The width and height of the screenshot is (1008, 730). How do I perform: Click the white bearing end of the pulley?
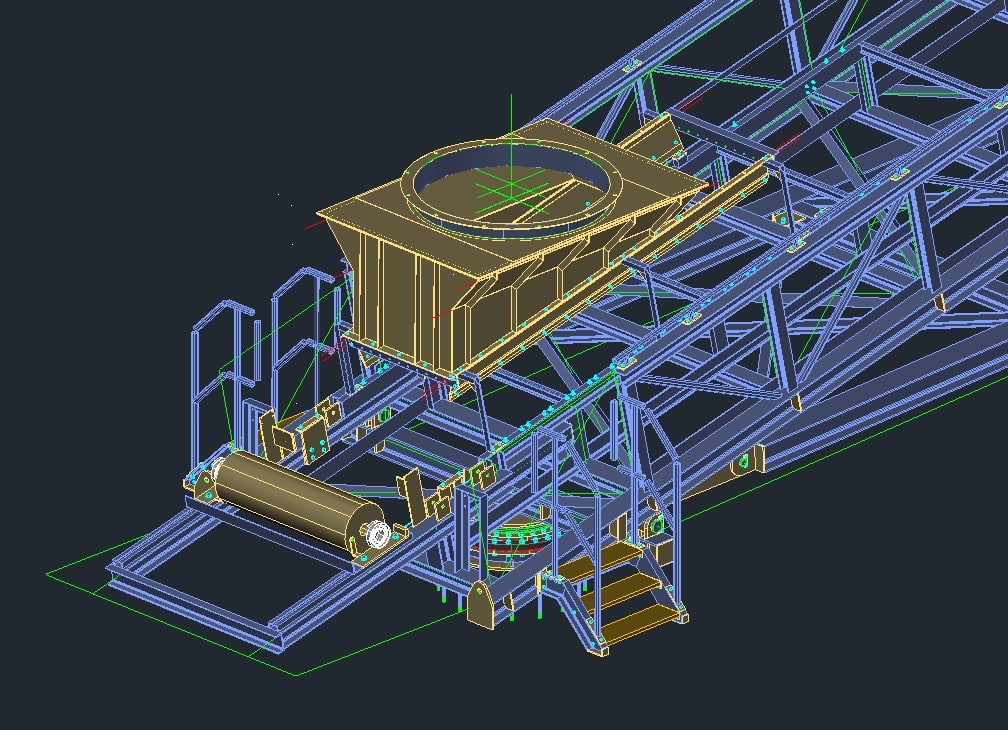pyautogui.click(x=376, y=533)
